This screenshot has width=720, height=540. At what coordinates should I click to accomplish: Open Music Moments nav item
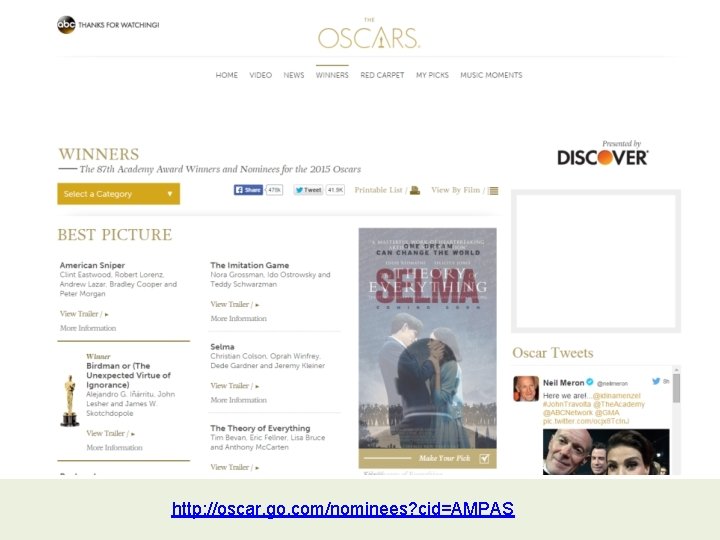(491, 75)
